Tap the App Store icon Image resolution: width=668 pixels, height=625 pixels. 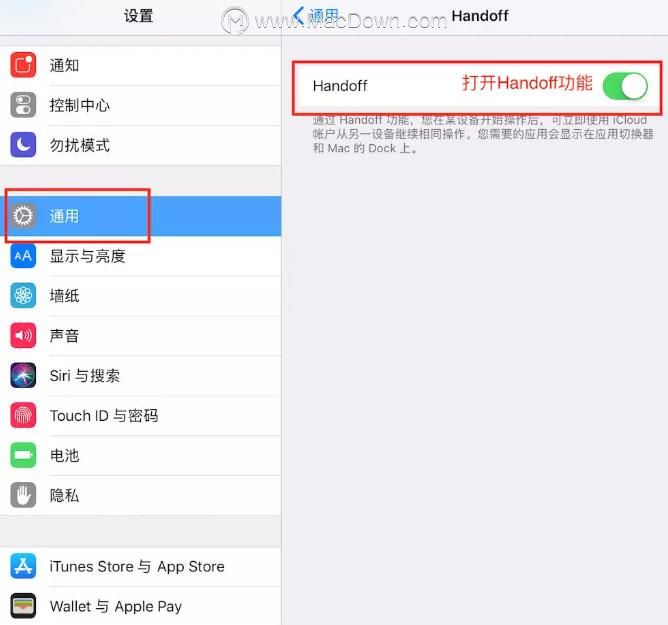click(23, 566)
